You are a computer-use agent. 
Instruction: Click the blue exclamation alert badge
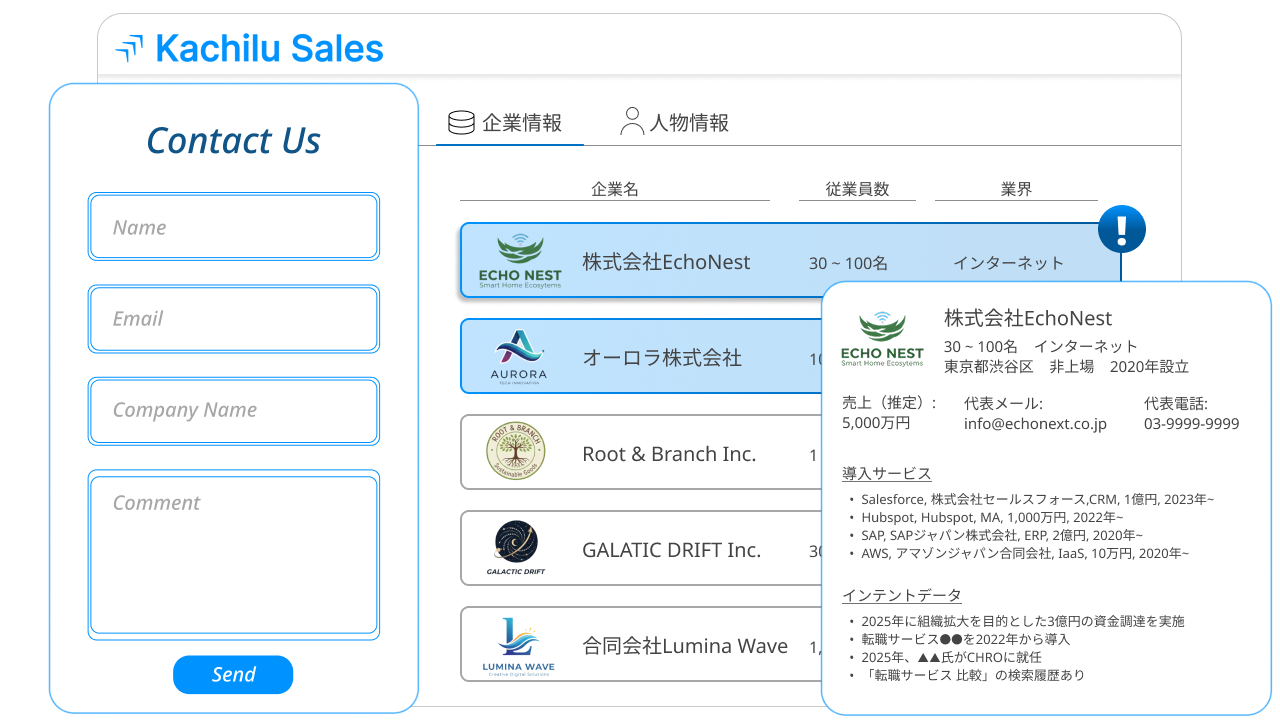[x=1122, y=229]
